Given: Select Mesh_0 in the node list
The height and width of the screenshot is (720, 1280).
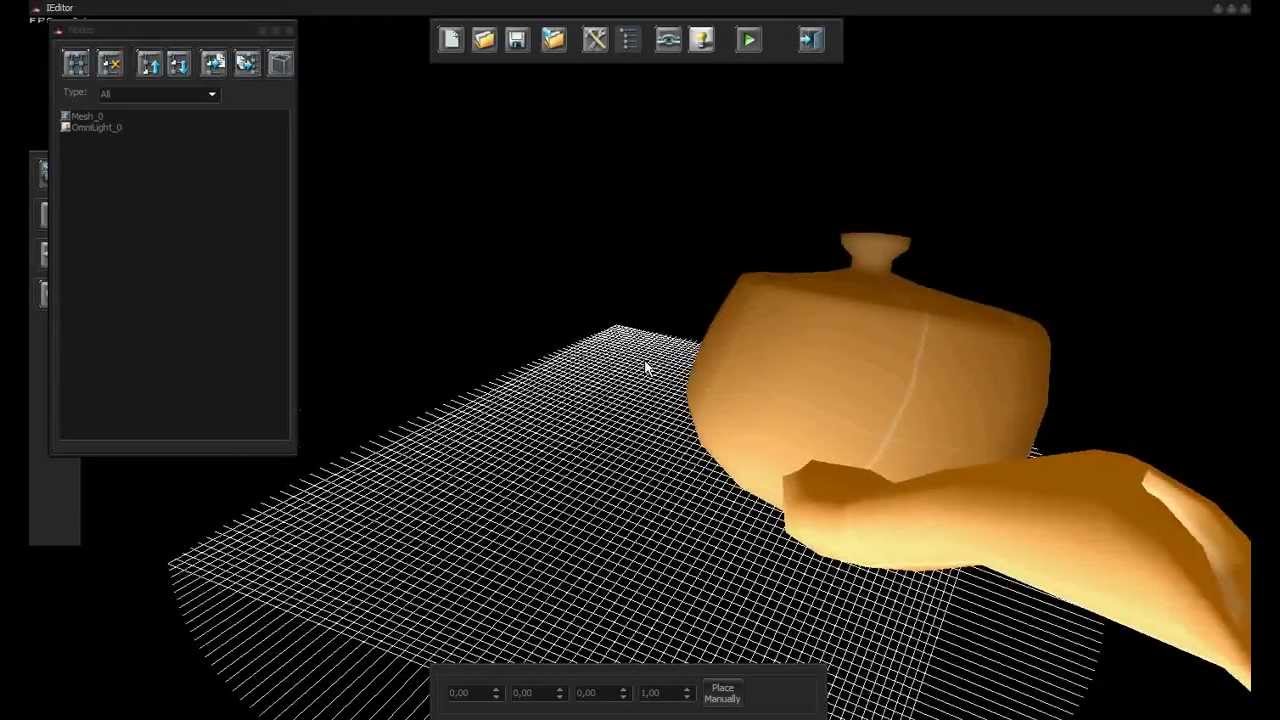Looking at the screenshot, I should pyautogui.click(x=82, y=116).
